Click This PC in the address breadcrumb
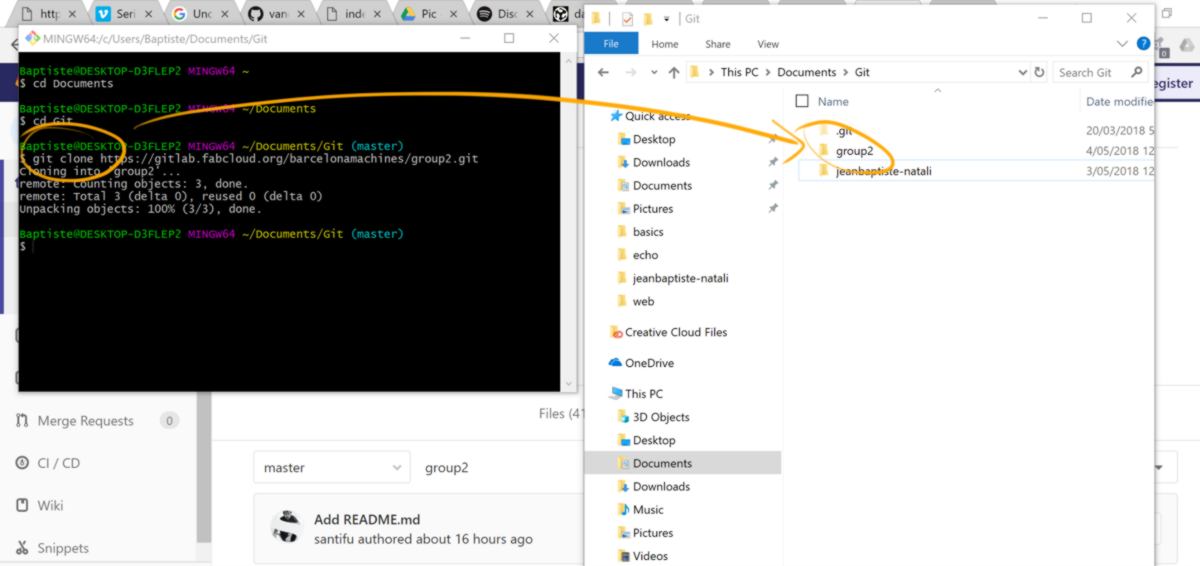This screenshot has width=1200, height=566. click(739, 73)
